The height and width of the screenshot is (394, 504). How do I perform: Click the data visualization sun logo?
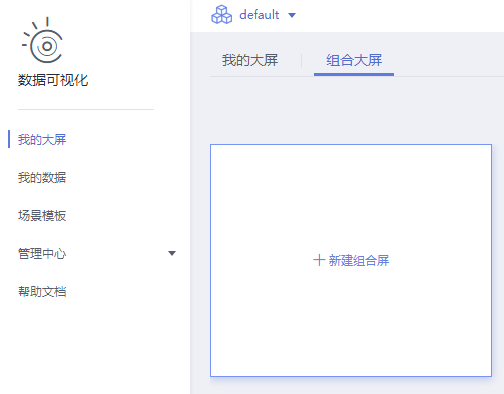pos(42,40)
